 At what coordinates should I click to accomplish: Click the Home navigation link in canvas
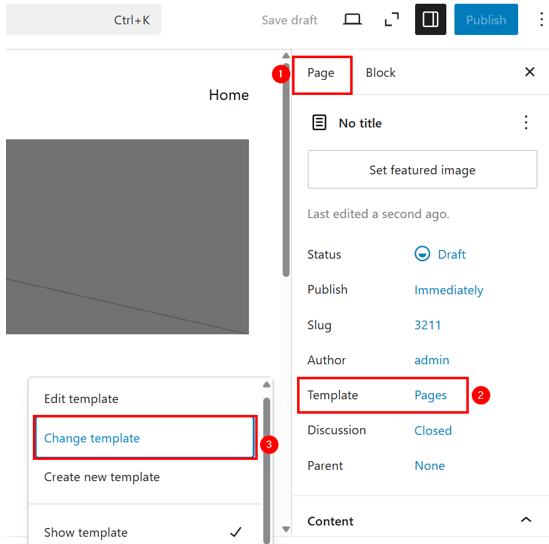coord(229,95)
